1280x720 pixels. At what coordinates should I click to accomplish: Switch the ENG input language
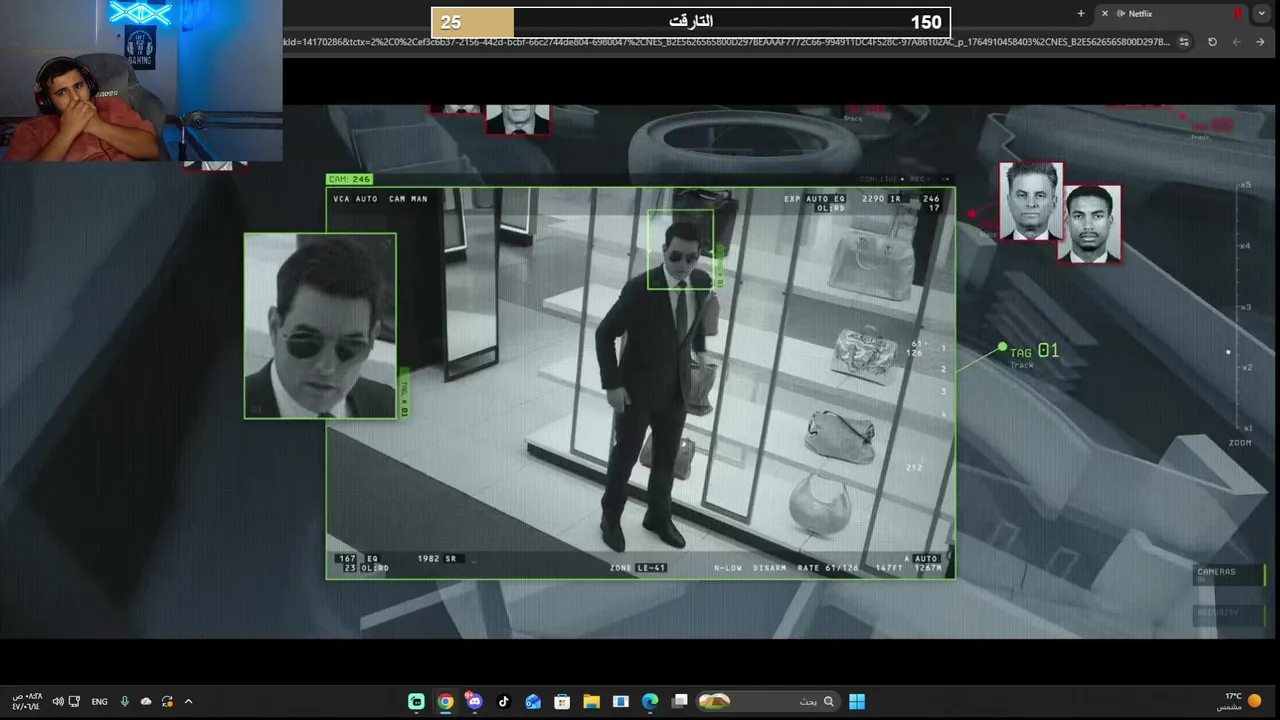coord(99,701)
